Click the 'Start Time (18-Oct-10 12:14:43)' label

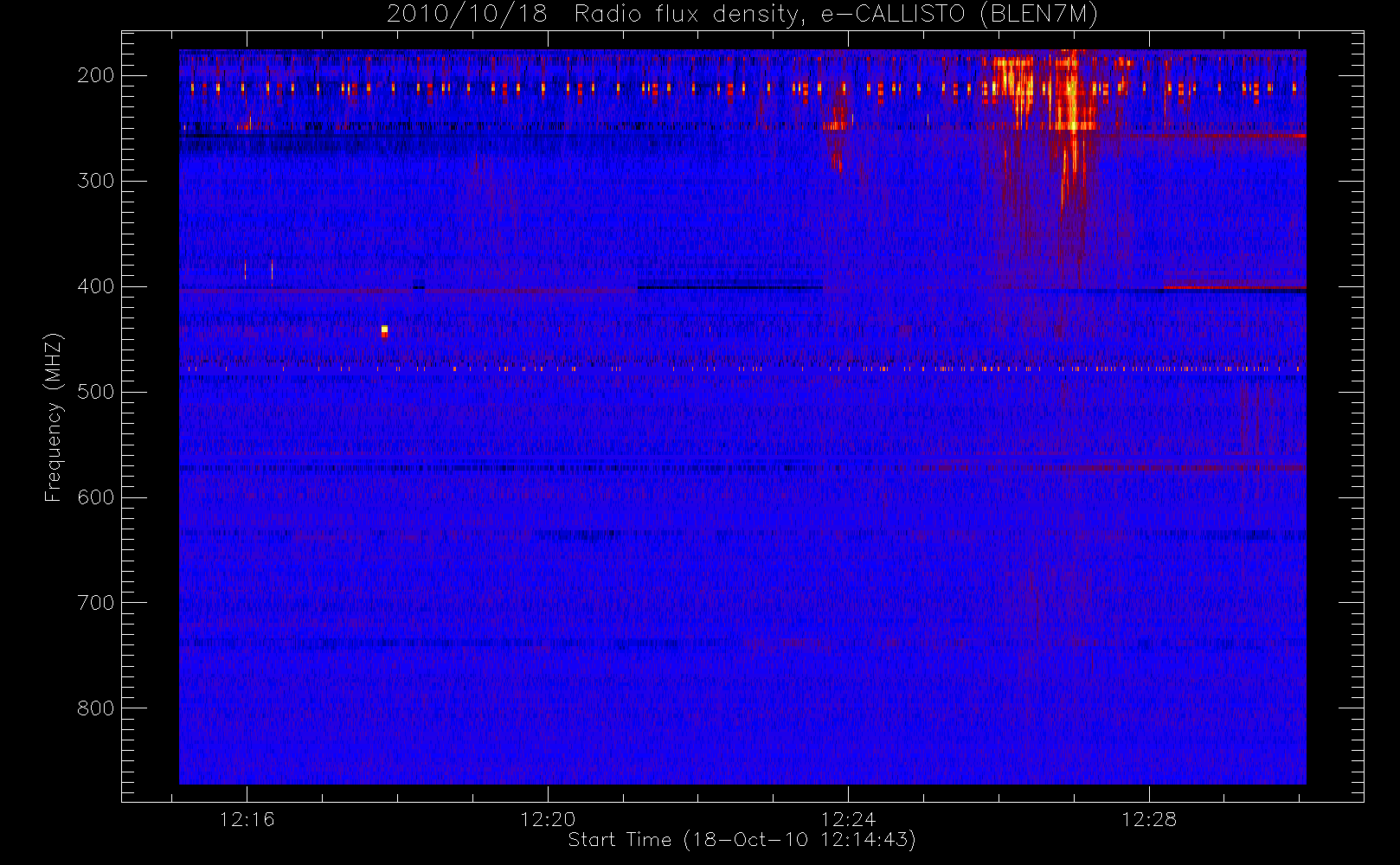pyautogui.click(x=742, y=840)
